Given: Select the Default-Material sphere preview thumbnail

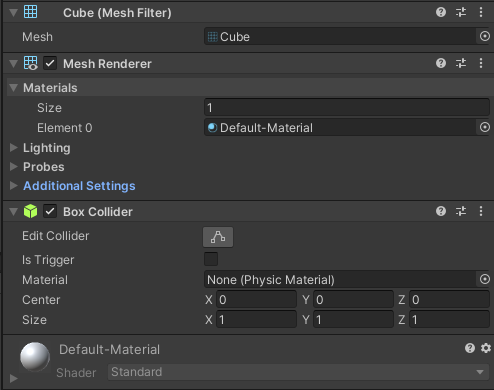Looking at the screenshot, I should click(x=35, y=357).
